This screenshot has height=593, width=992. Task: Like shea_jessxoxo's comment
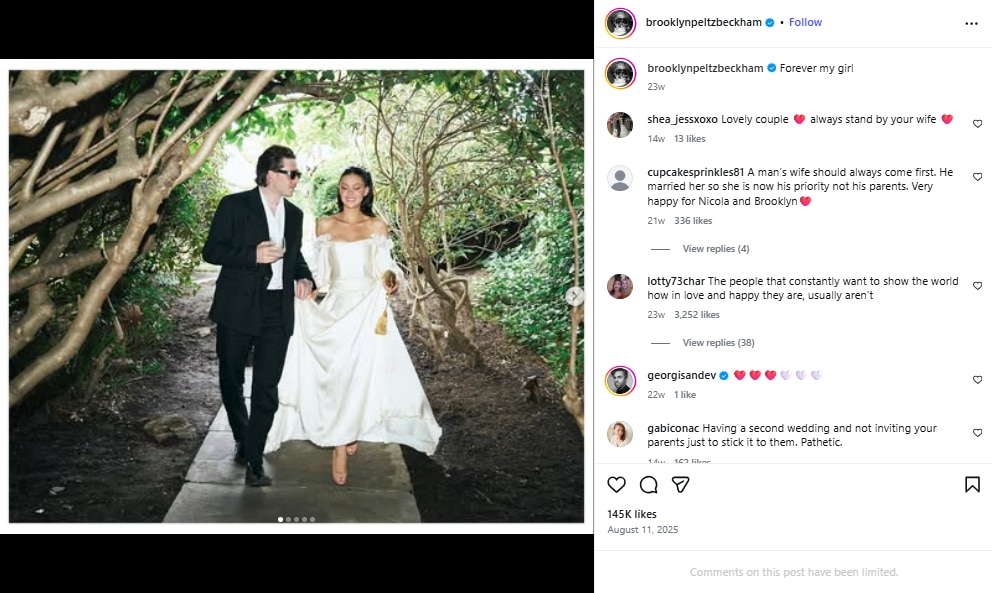click(977, 124)
